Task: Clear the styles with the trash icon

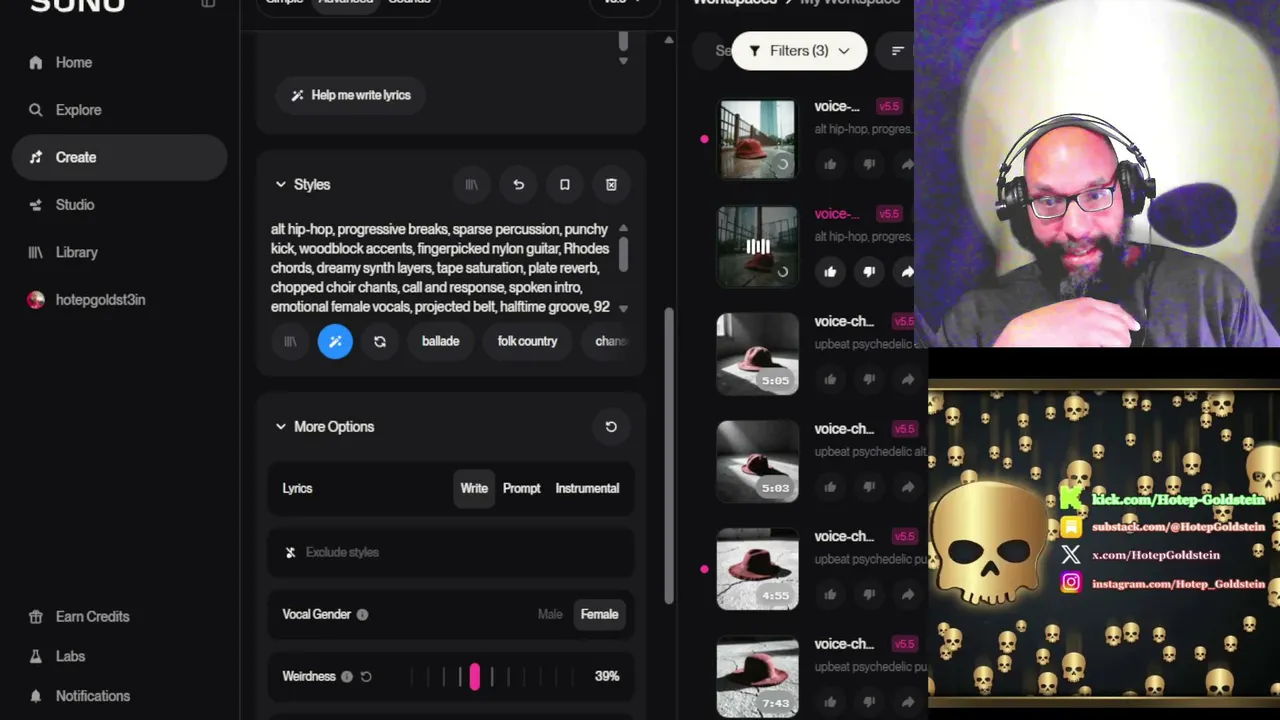Action: click(x=611, y=184)
